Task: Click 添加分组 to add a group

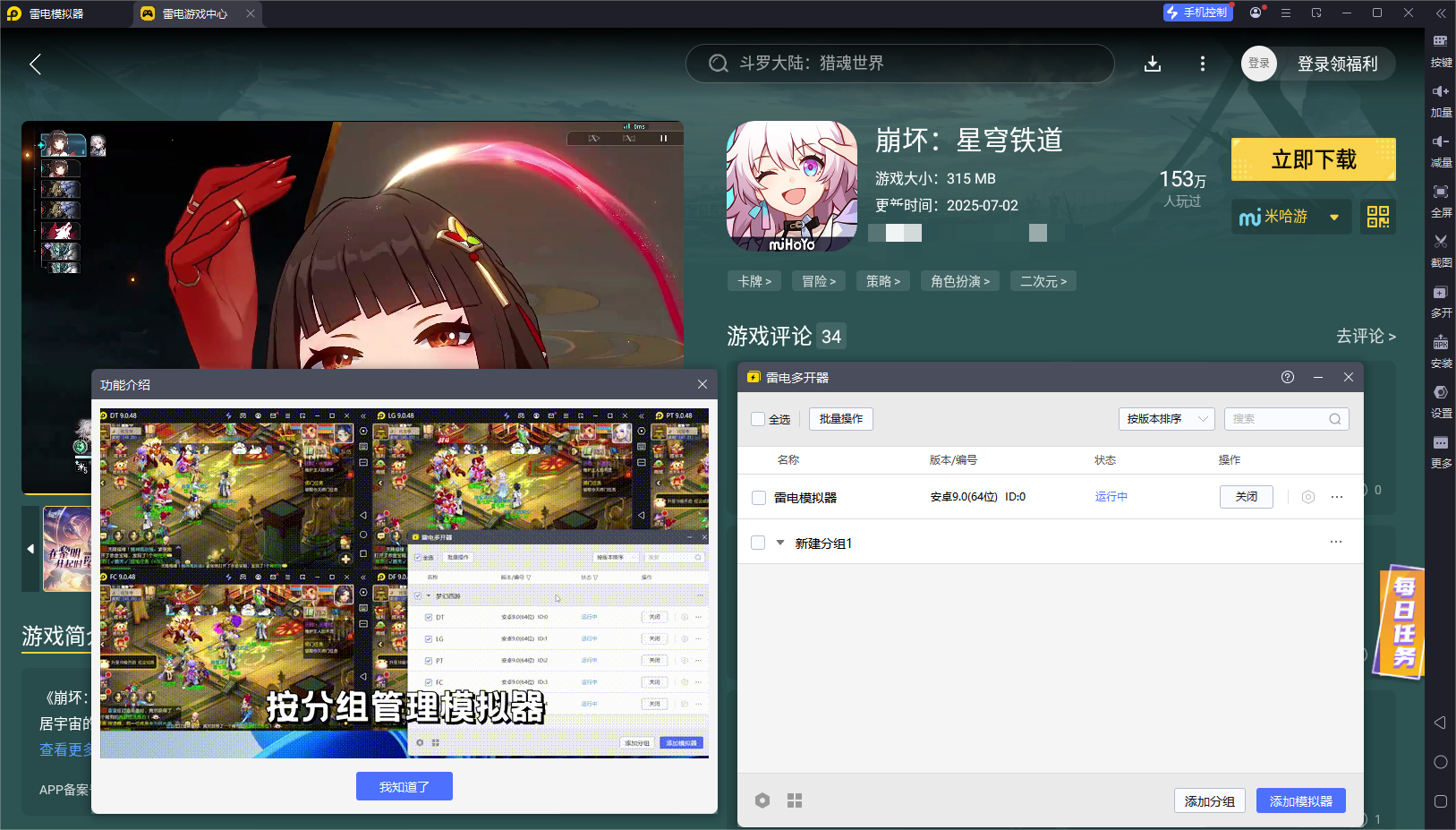Action: pyautogui.click(x=1210, y=800)
